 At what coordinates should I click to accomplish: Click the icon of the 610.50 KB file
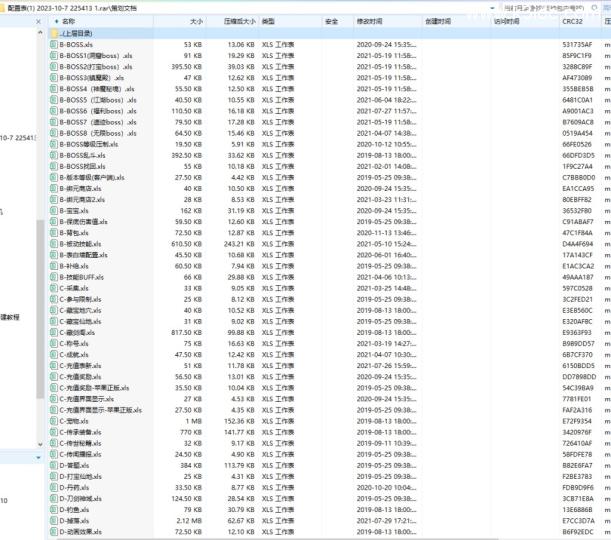[54, 244]
